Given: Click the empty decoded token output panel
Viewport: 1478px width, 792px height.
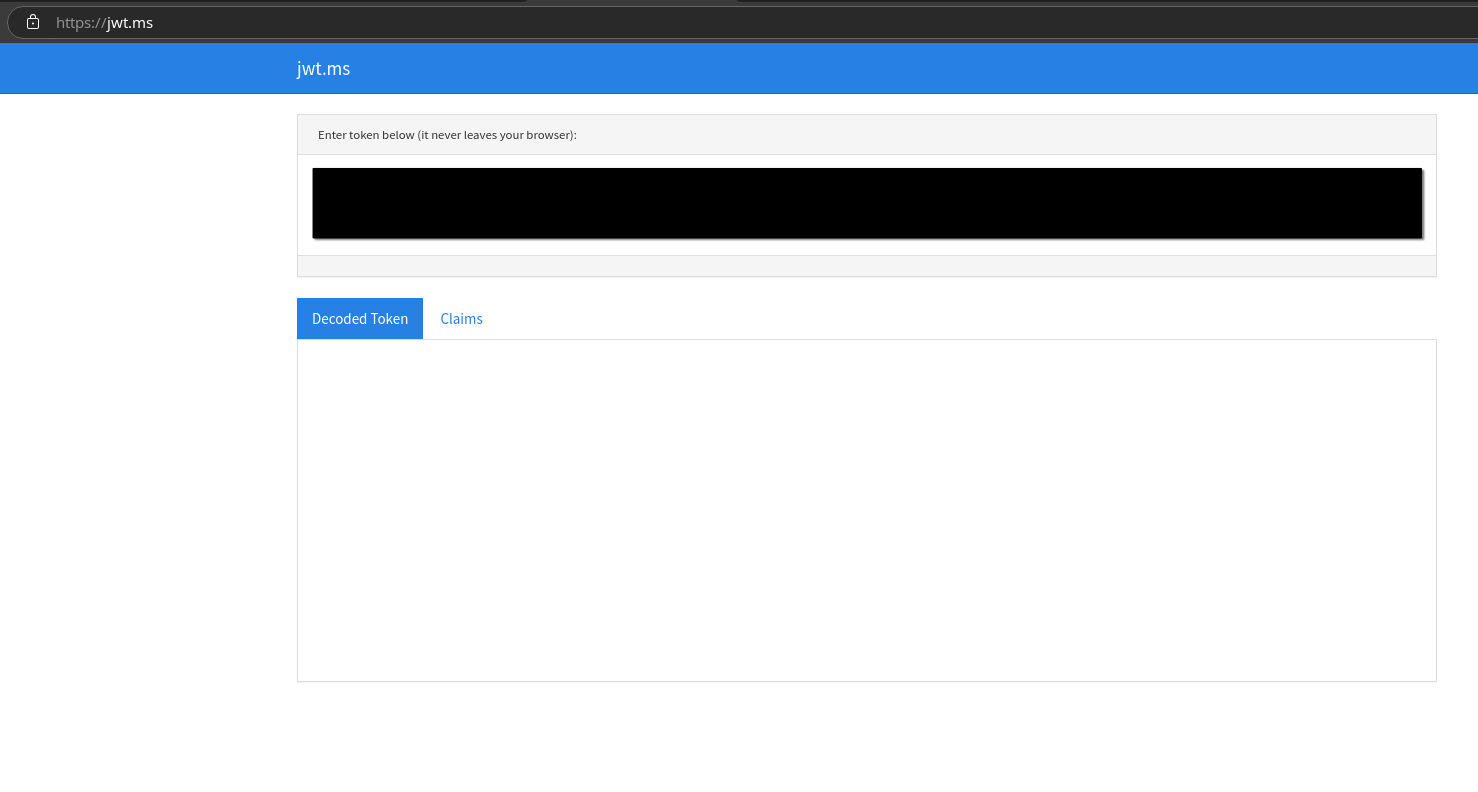Looking at the screenshot, I should click(x=867, y=511).
